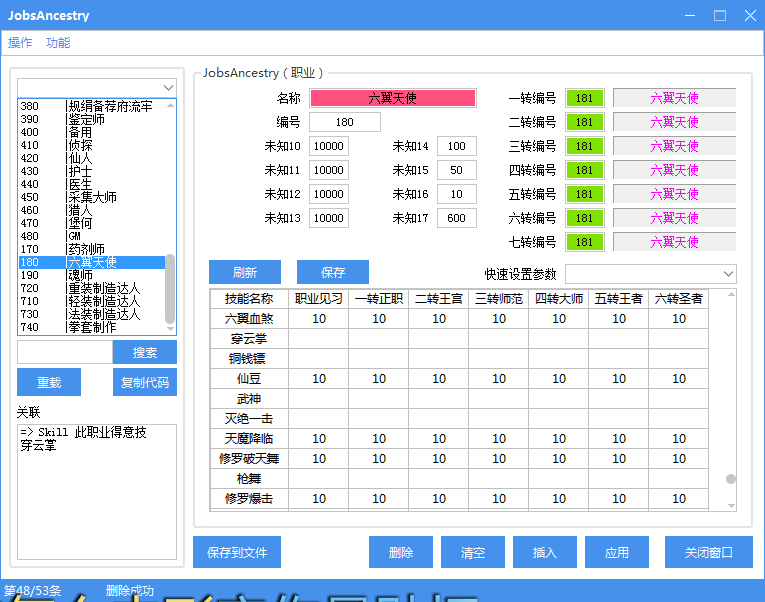Click 六翼天使 name box beside 七转编号
The height and width of the screenshot is (602, 765).
(674, 242)
